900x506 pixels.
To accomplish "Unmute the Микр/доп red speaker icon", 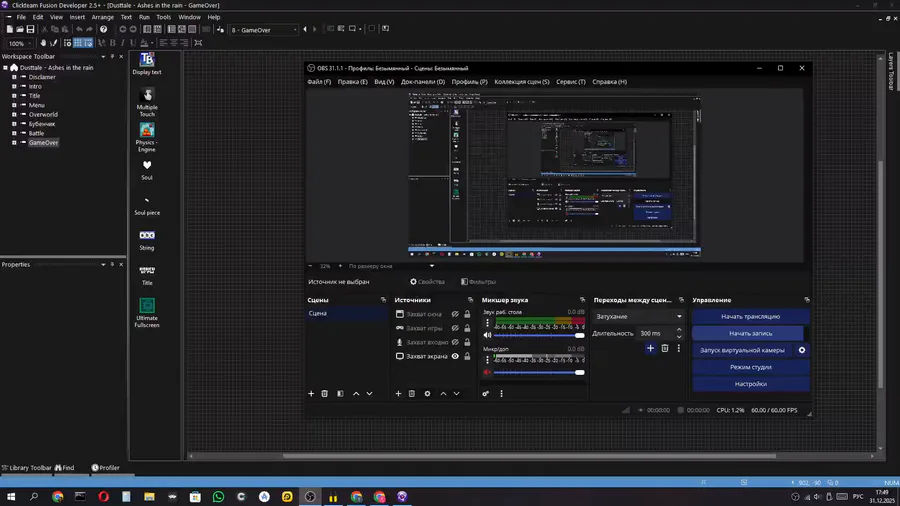I will (487, 372).
